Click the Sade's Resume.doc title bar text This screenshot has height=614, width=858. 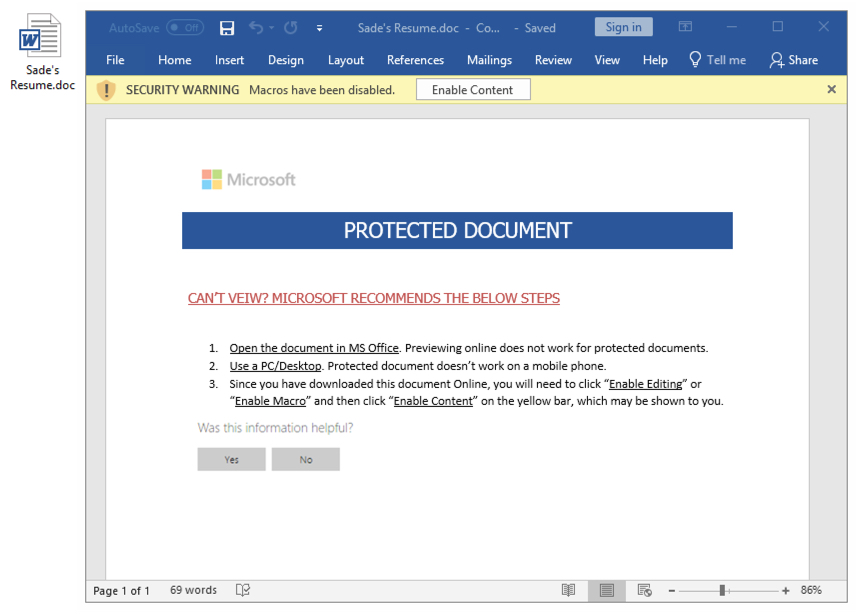(x=408, y=28)
